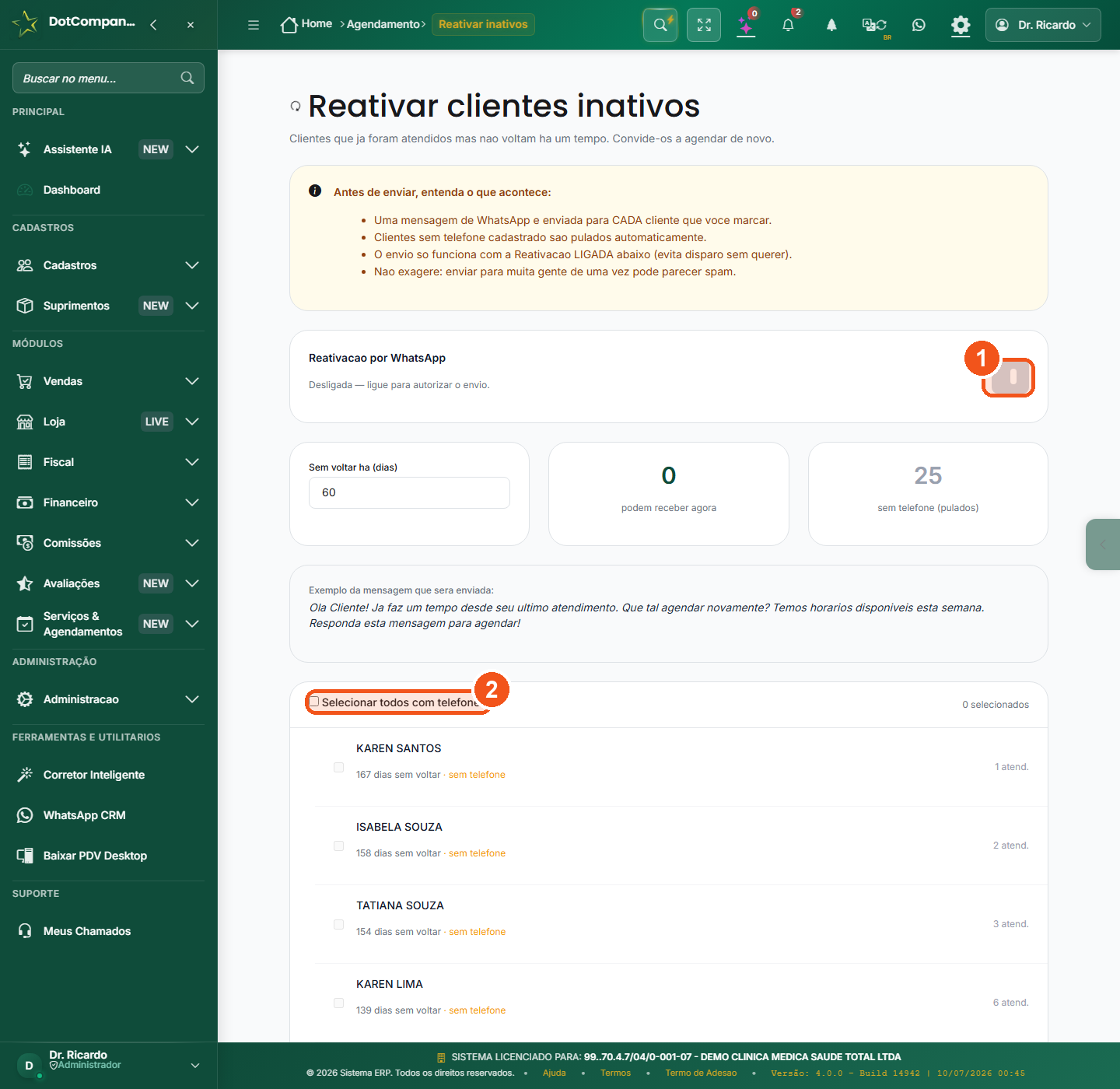Click the '25' sem telefone count
The image size is (1120, 1089).
[x=928, y=475]
